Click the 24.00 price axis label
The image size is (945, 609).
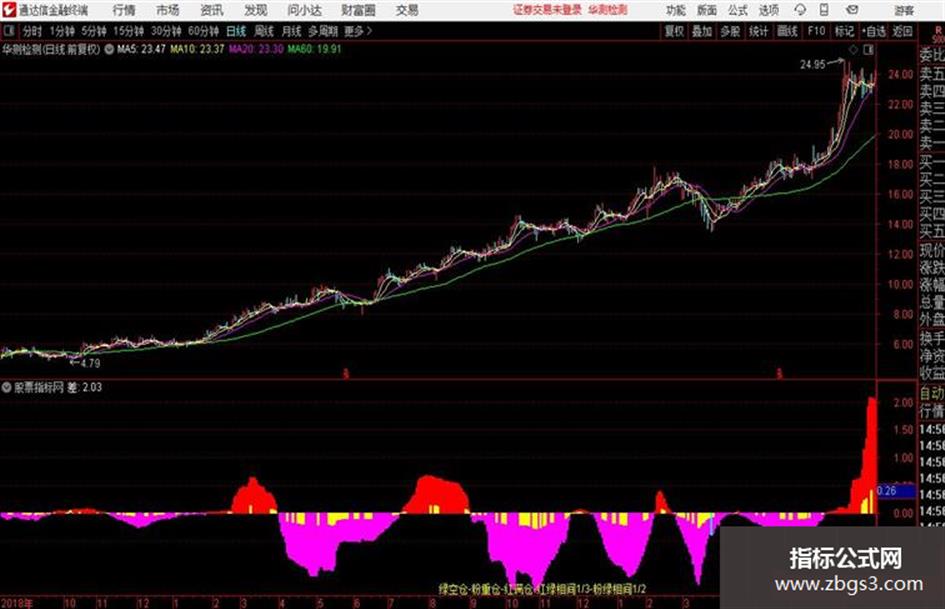900,75
